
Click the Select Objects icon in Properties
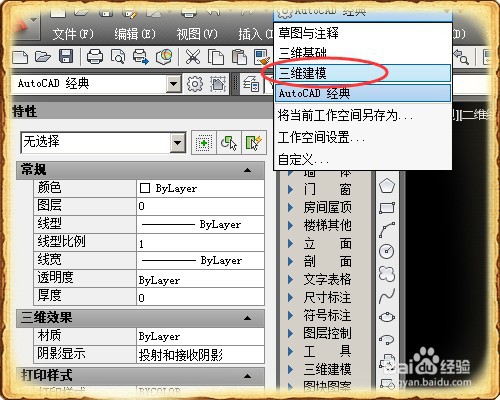click(x=229, y=143)
